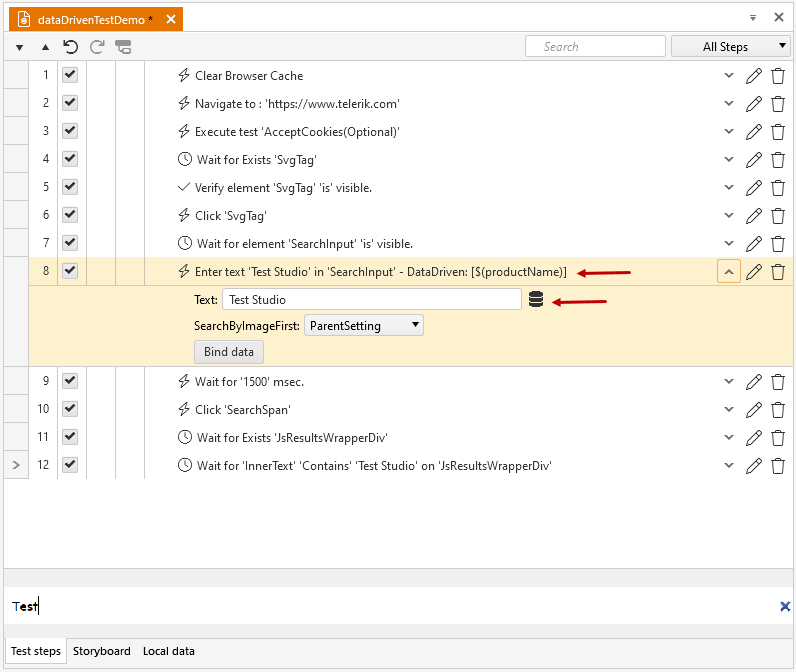Edit the Verify element SvgTag visible step

[754, 188]
